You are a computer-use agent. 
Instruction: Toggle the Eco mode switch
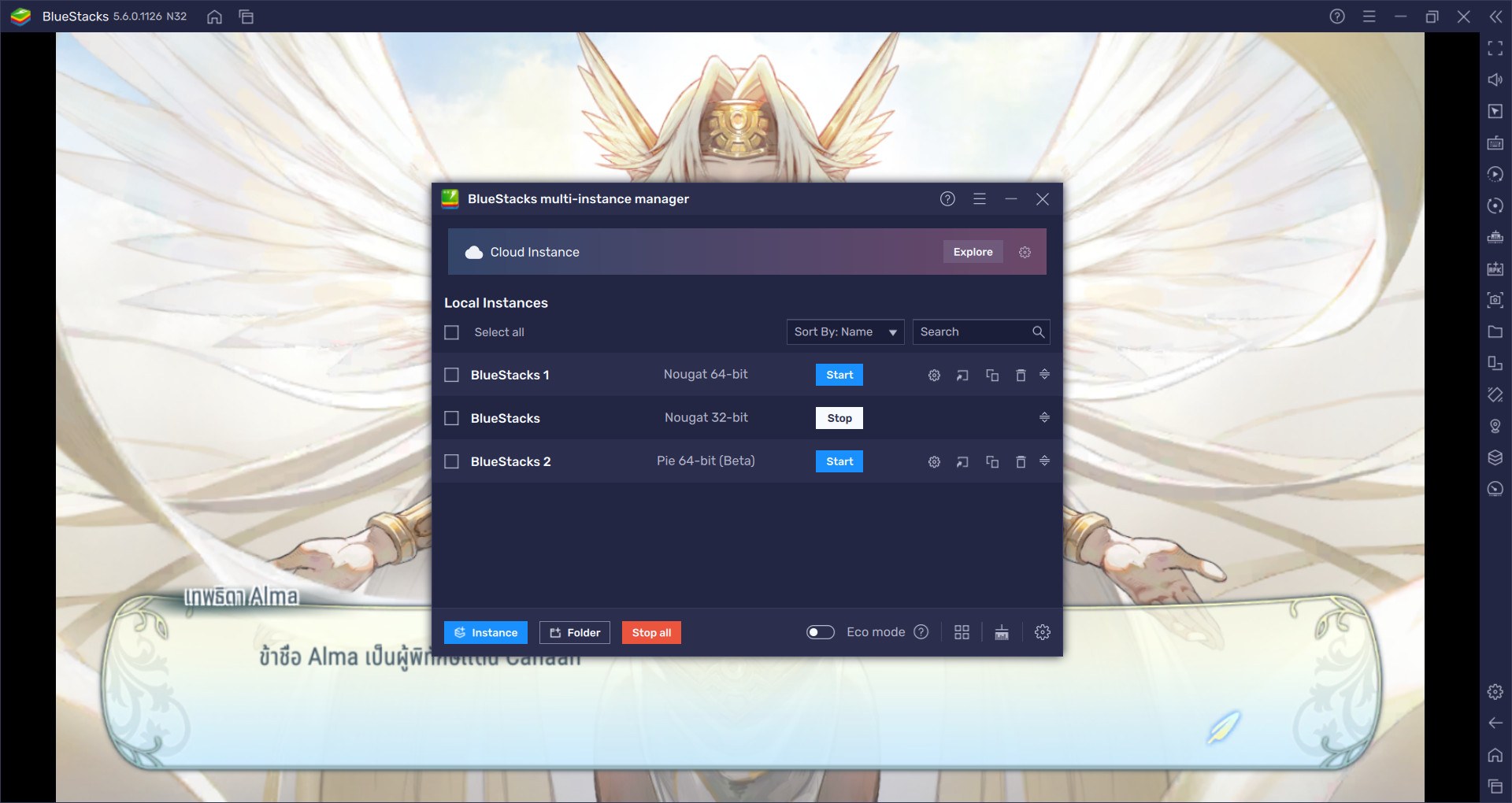click(821, 632)
